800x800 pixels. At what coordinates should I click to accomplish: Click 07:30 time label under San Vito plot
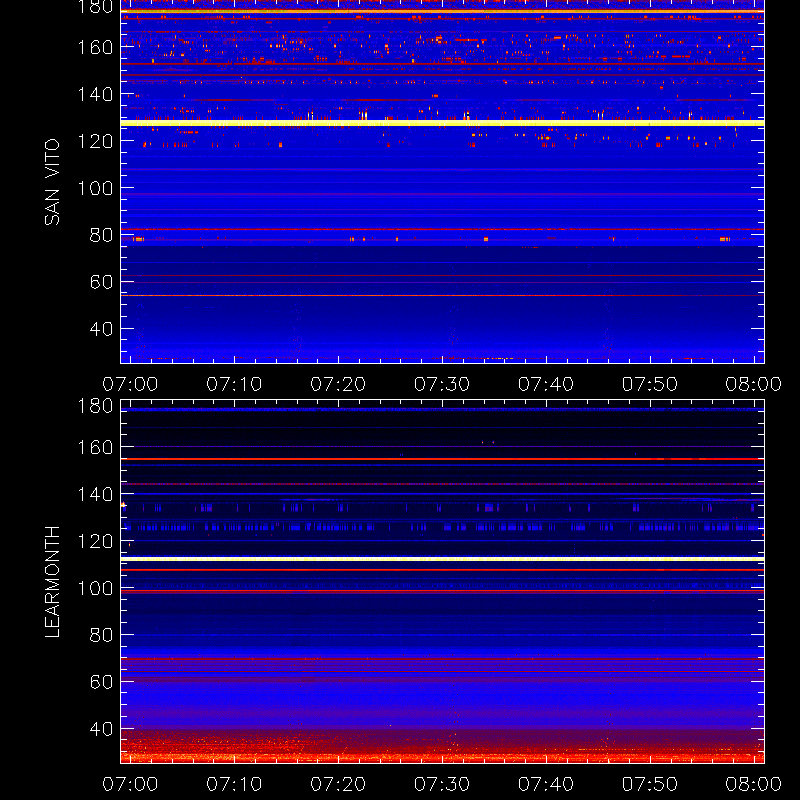(x=442, y=384)
